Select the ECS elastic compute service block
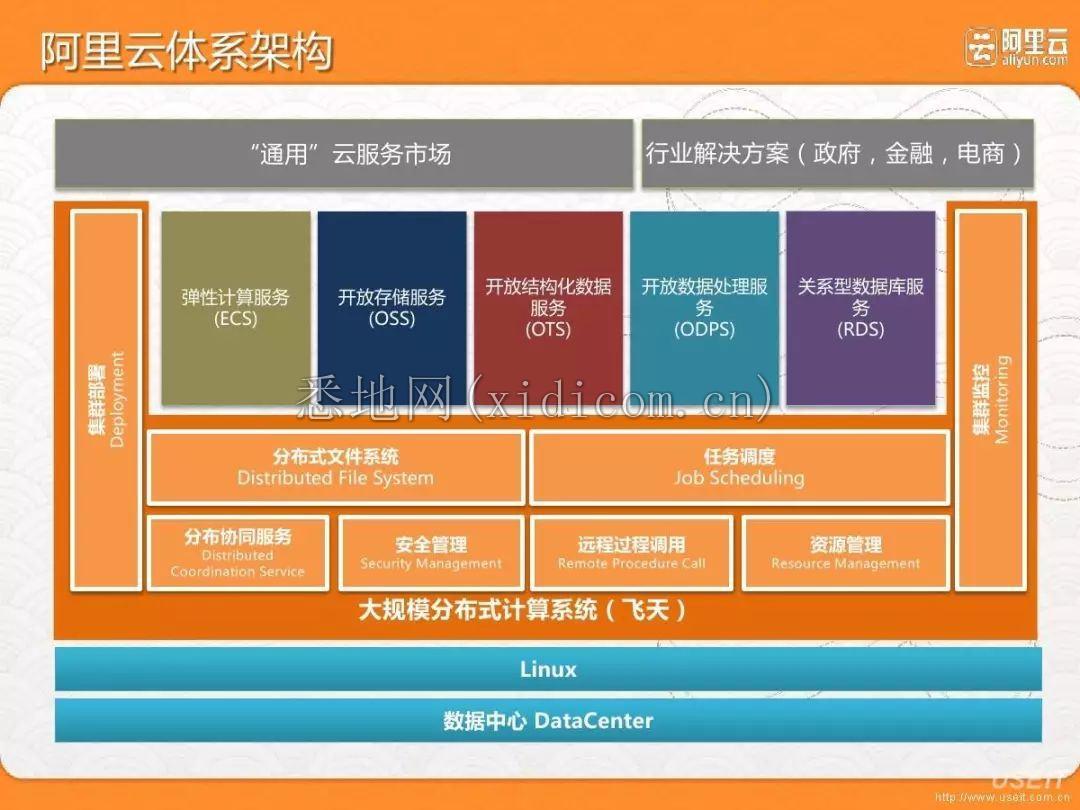The height and width of the screenshot is (810, 1080). click(236, 308)
